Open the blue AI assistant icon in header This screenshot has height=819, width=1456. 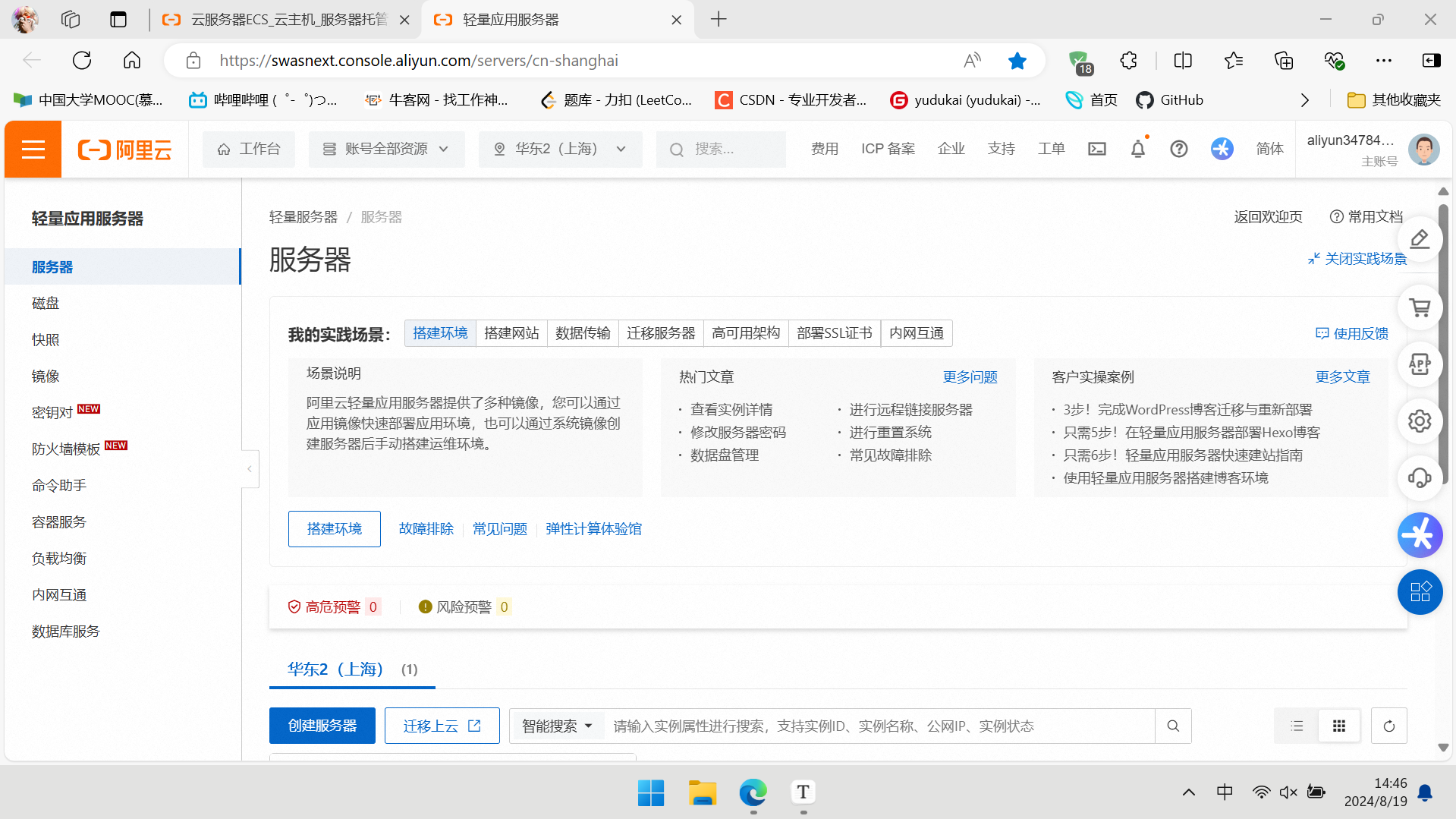click(x=1222, y=149)
